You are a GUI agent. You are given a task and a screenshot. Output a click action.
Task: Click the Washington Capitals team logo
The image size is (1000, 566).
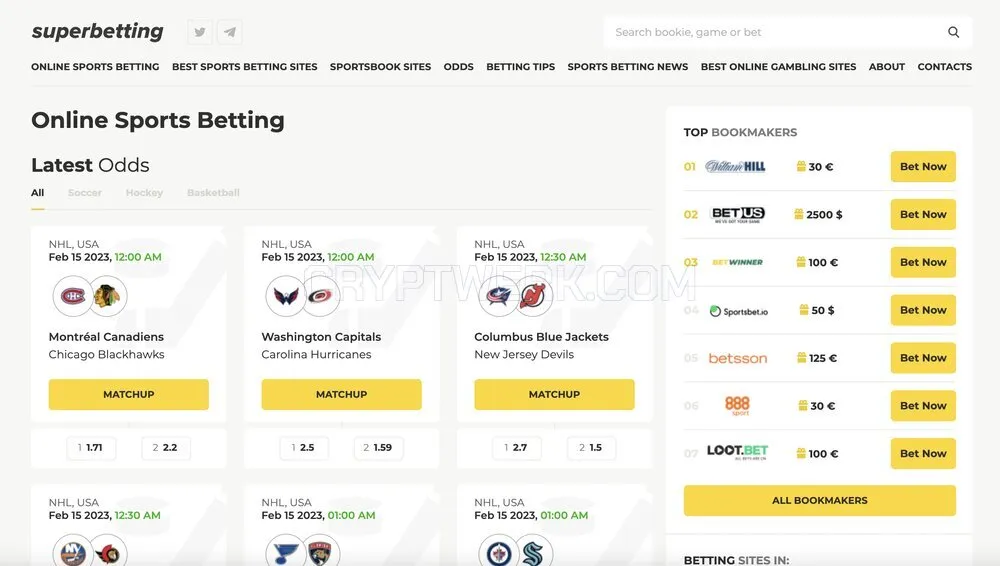pyautogui.click(x=285, y=296)
